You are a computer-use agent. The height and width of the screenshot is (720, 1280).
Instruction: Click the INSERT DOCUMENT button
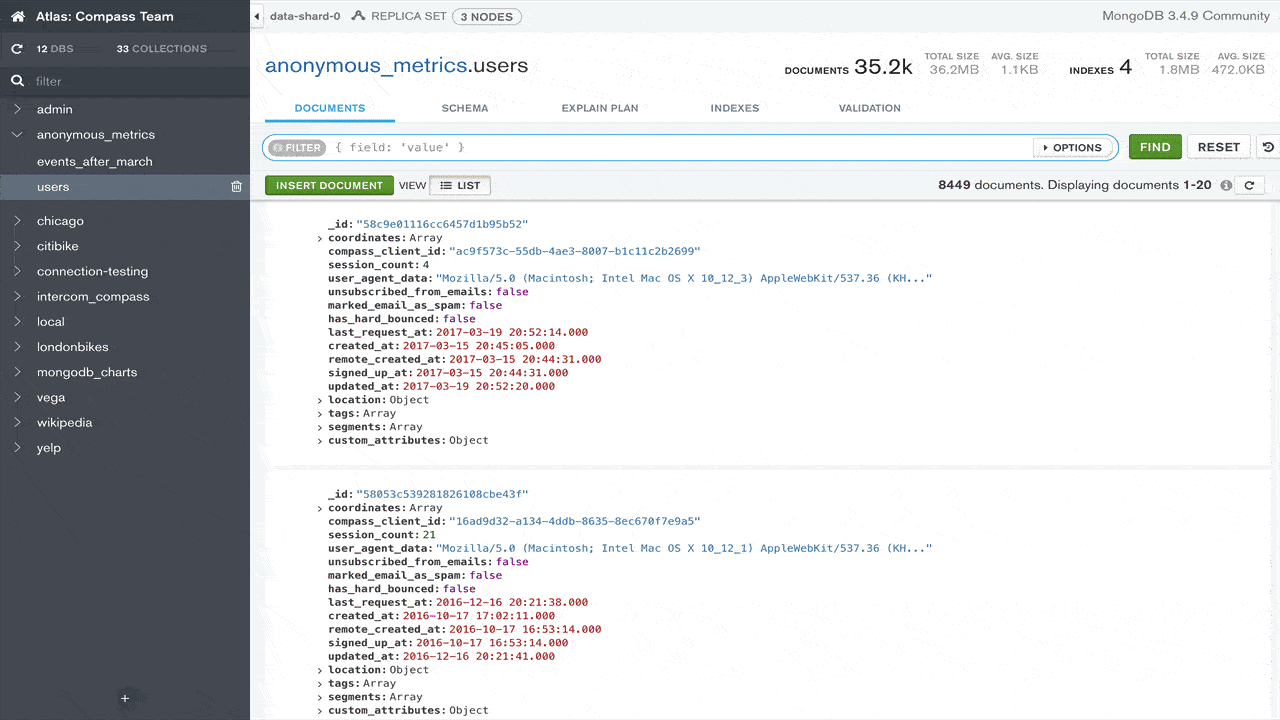click(329, 185)
